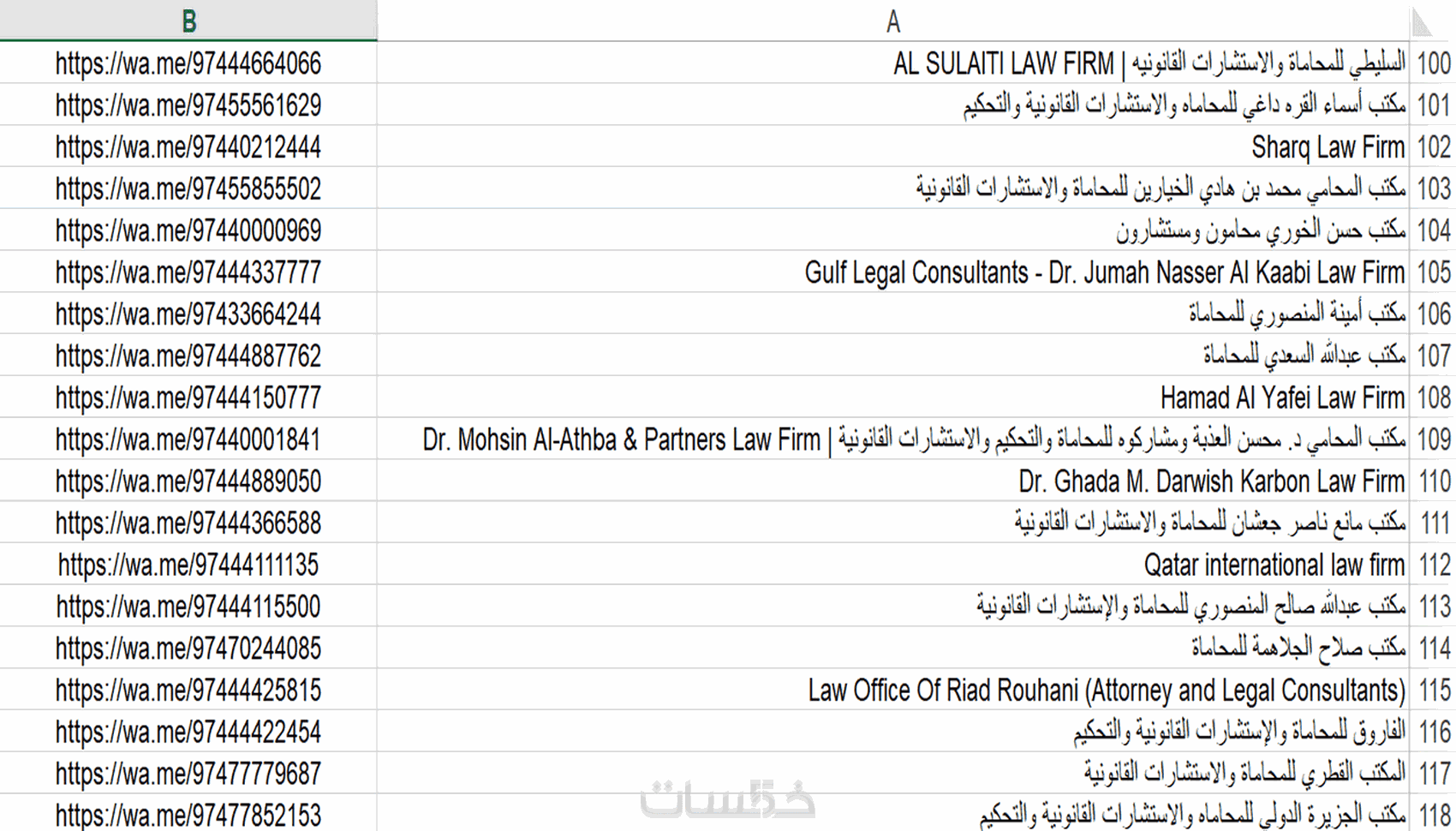Select the "Dr. Ghada M. Darwish Karbon" cell
Viewport: 1456px width, 831px height.
click(x=893, y=481)
